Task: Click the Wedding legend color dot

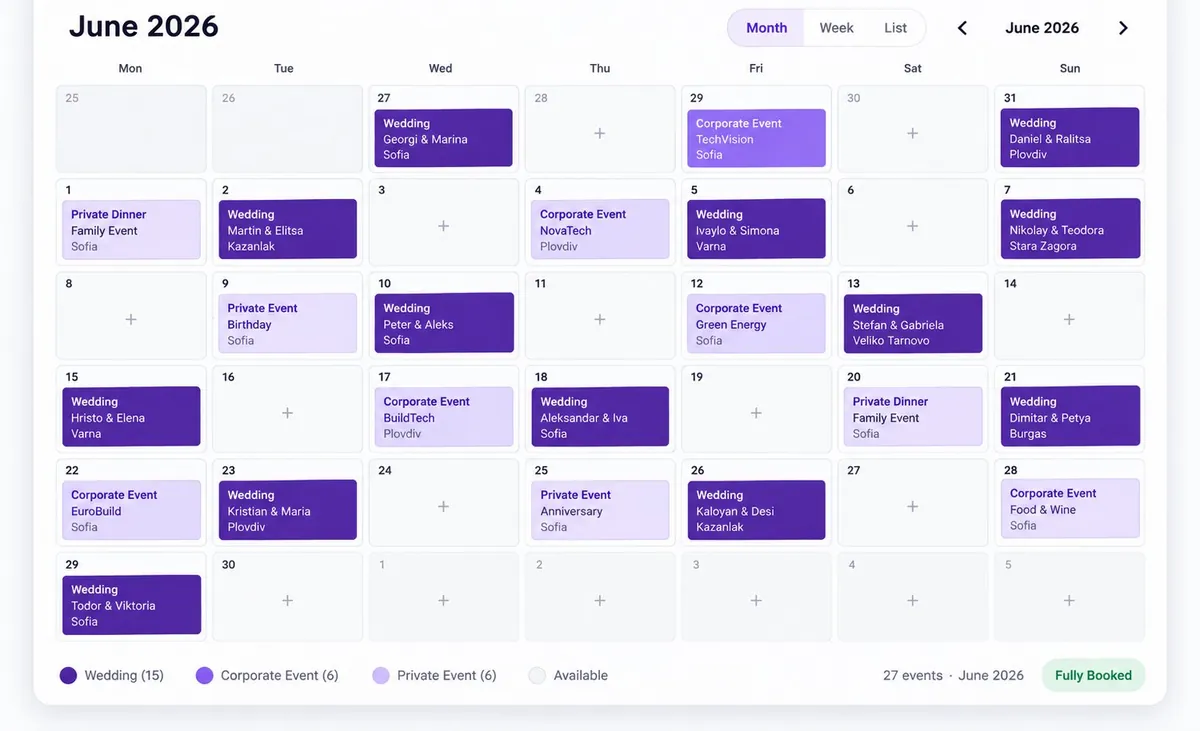Action: tap(68, 675)
